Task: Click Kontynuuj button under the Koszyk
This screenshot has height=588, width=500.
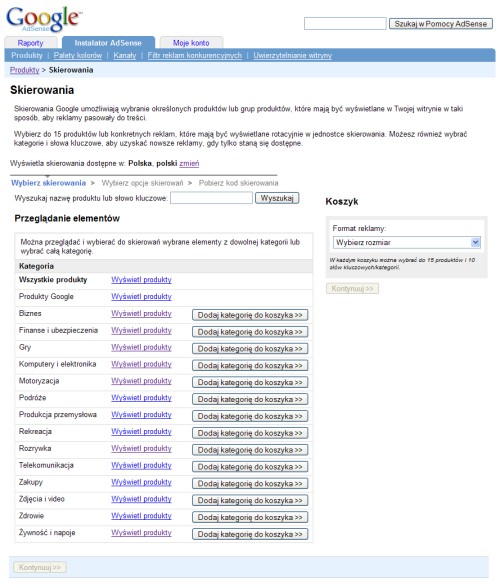Action: [352, 288]
